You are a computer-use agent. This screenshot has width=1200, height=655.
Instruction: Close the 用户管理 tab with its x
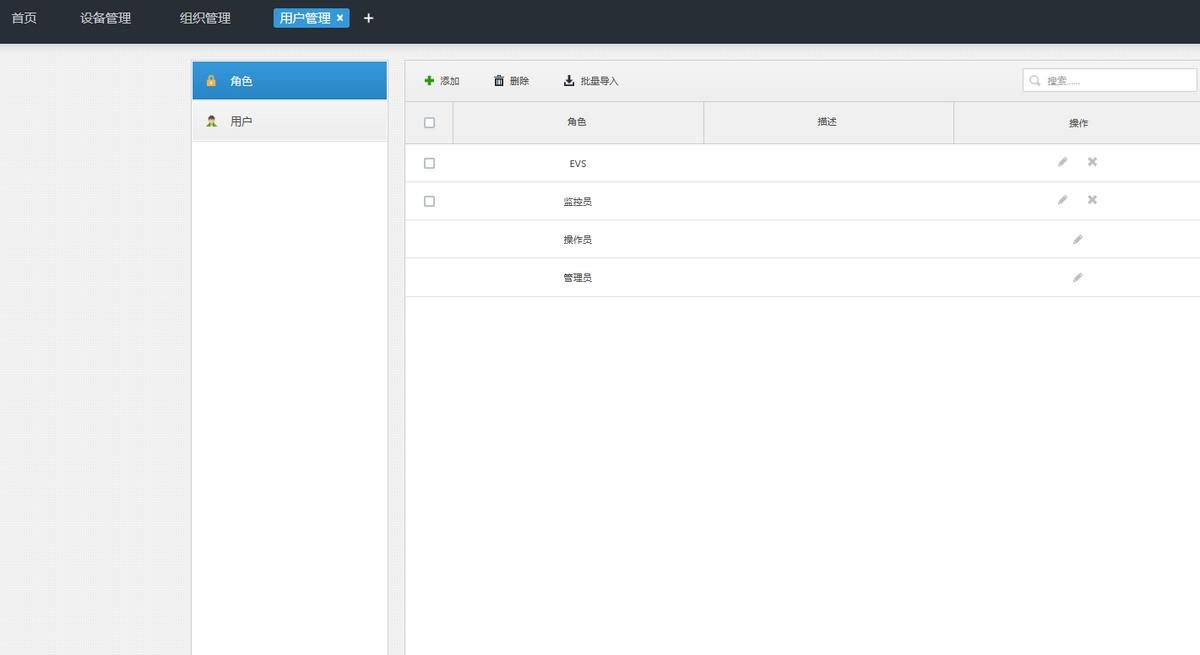[x=340, y=18]
